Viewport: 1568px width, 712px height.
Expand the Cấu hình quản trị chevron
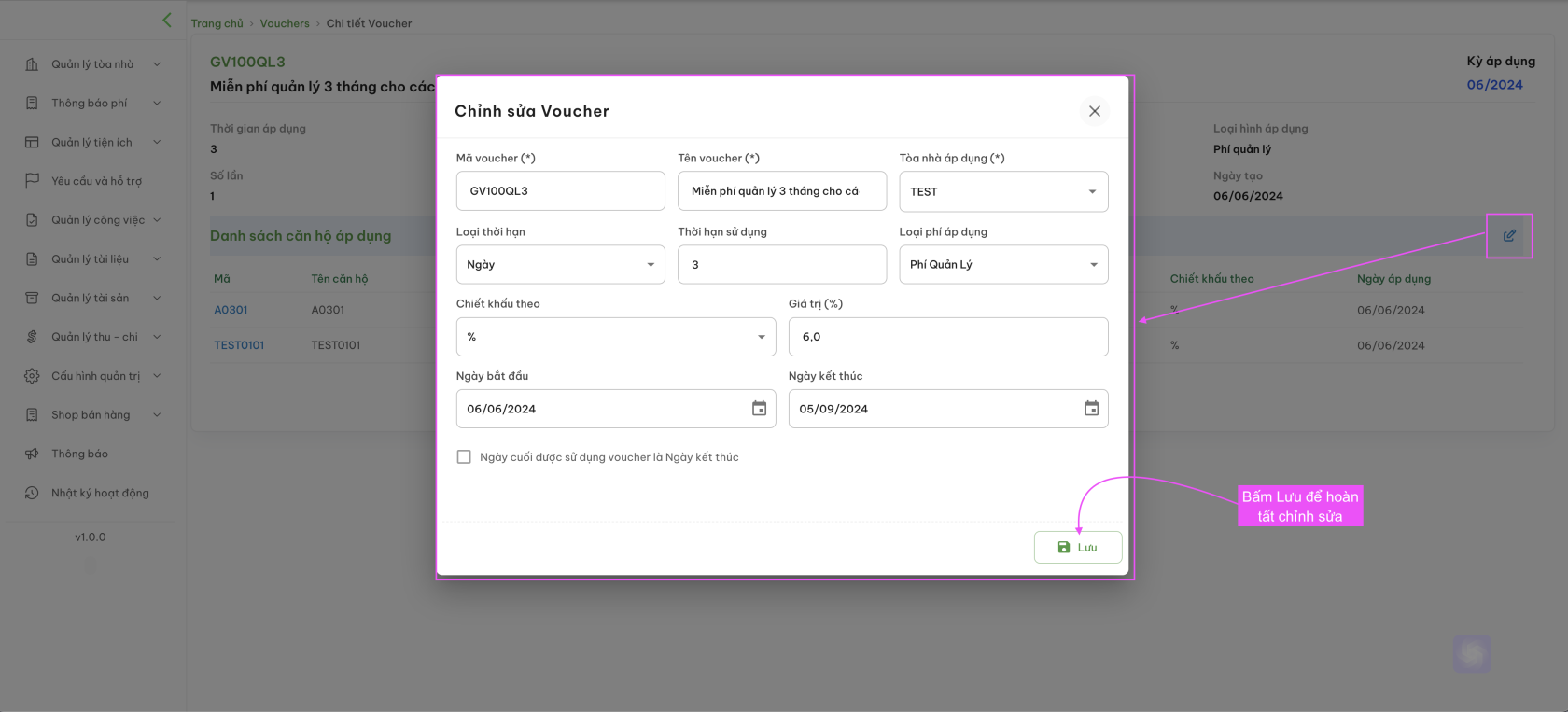[x=157, y=376]
